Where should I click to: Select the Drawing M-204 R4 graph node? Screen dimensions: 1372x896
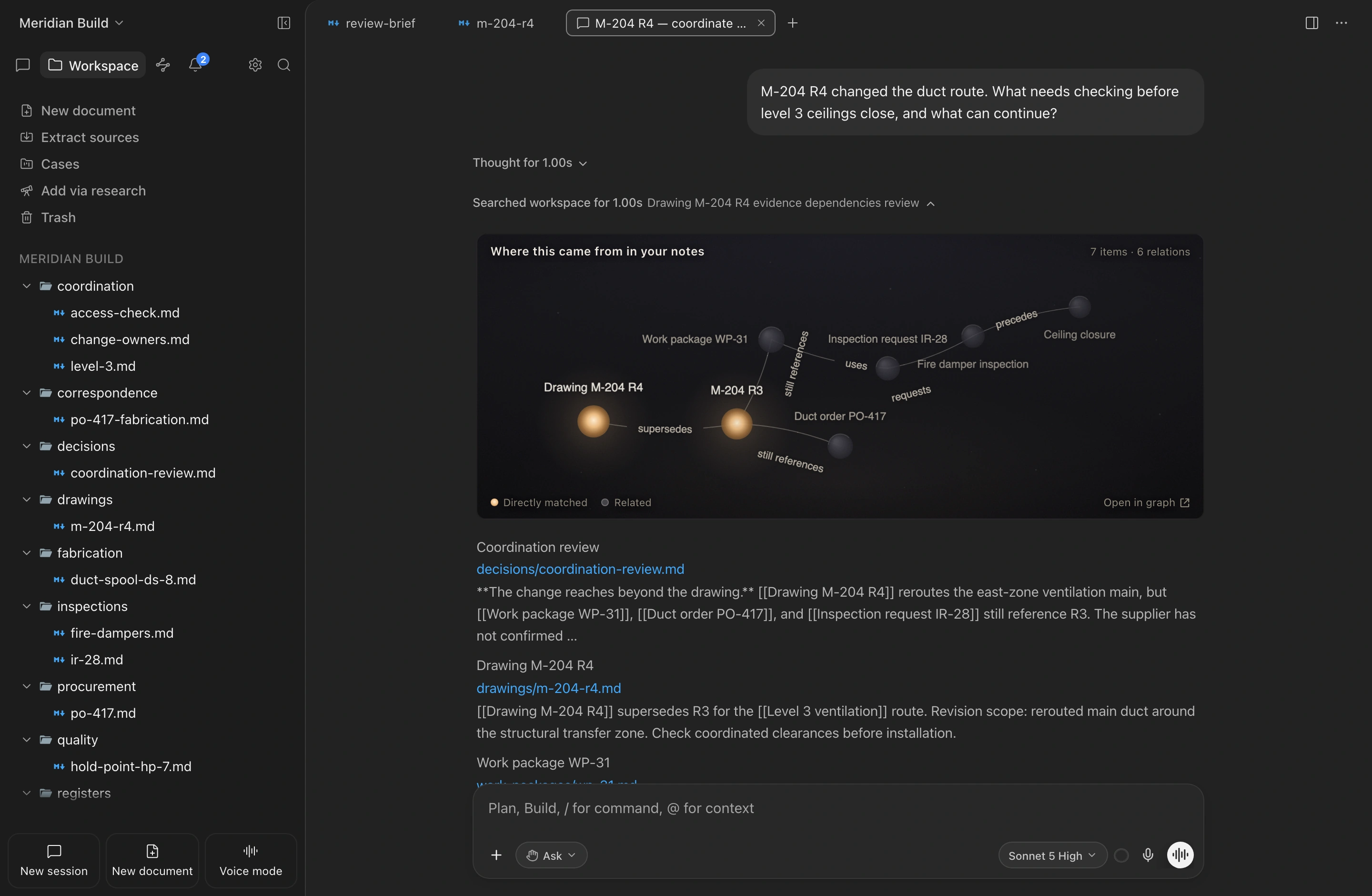(x=593, y=421)
